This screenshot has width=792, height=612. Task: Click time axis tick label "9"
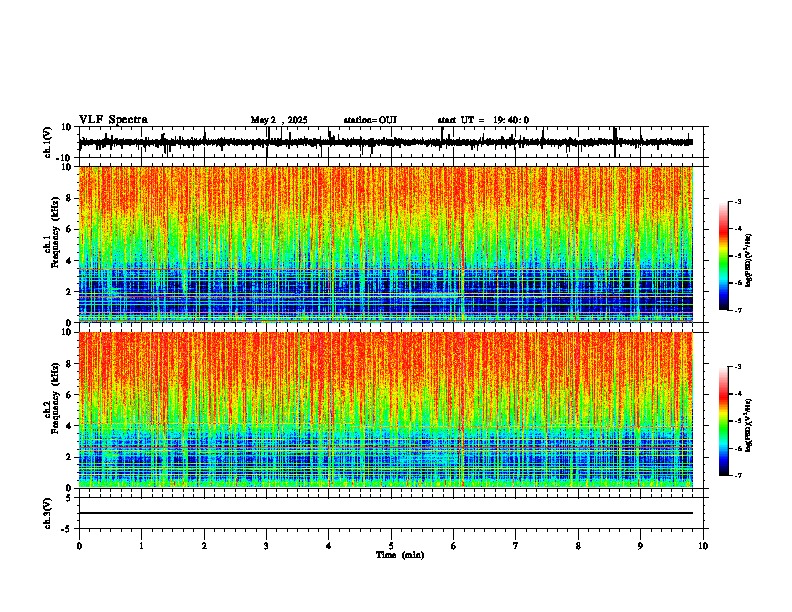tap(640, 546)
